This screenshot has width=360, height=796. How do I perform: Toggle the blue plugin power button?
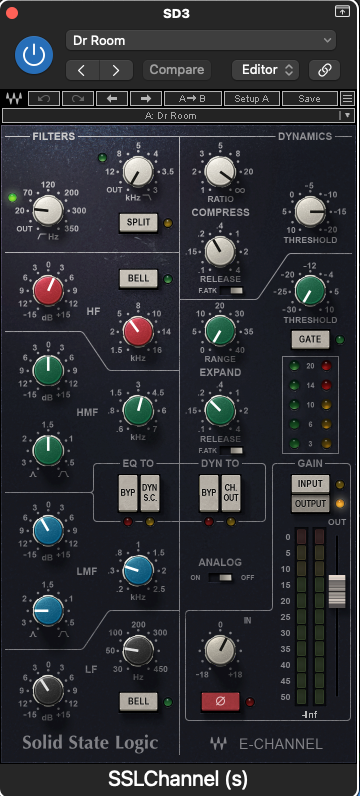pos(34,55)
